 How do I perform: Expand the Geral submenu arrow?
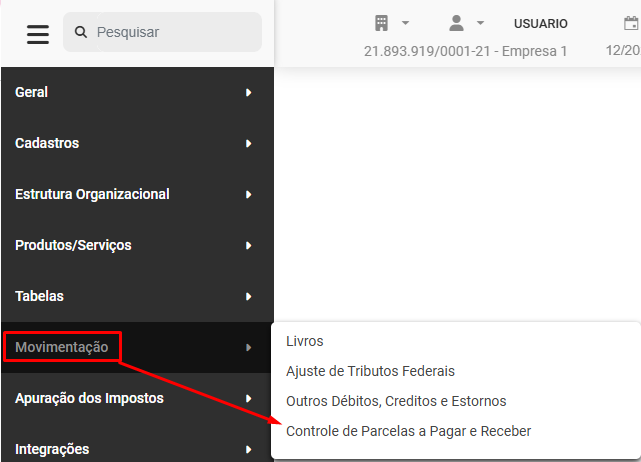pos(248,93)
